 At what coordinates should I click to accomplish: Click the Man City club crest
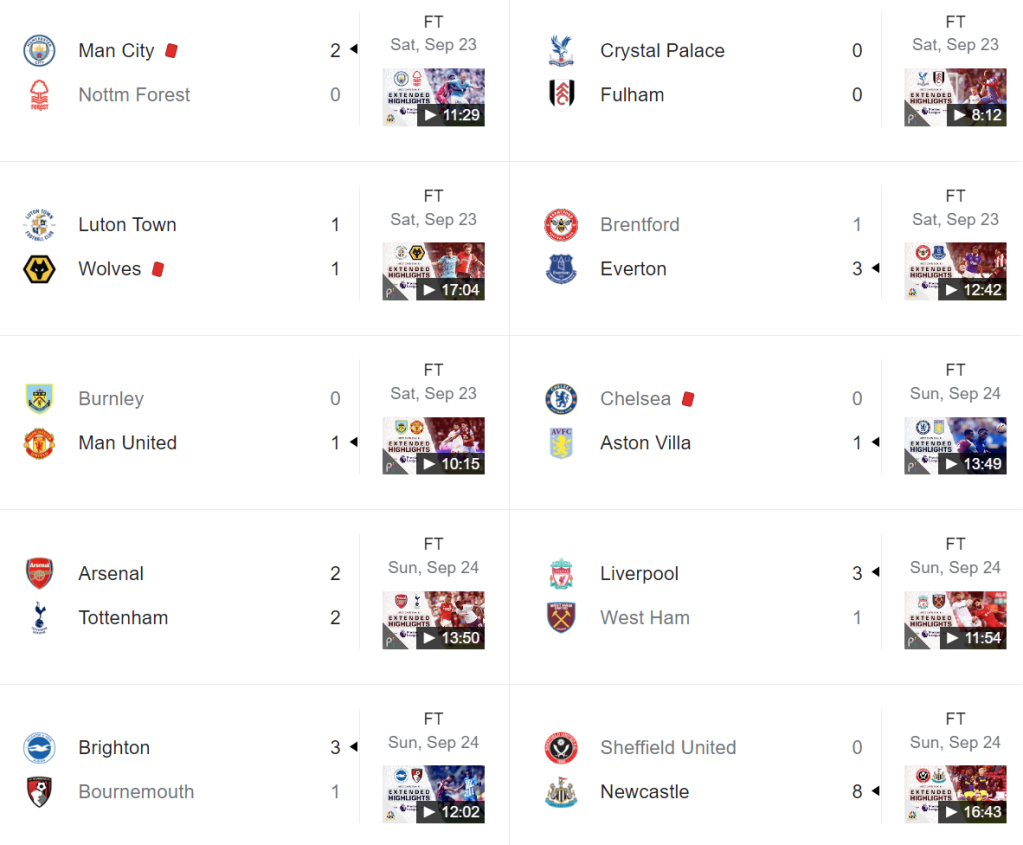click(39, 51)
